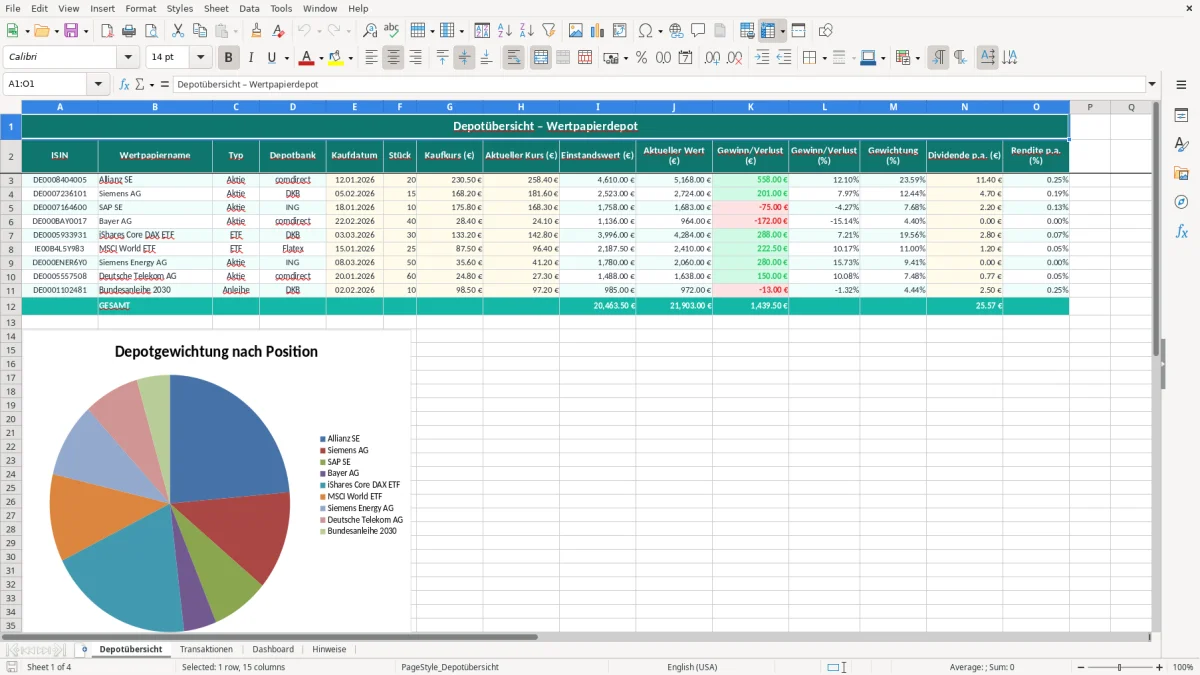Switch to the Dashboard sheet tab
Screen dimensions: 1200x675
273,649
